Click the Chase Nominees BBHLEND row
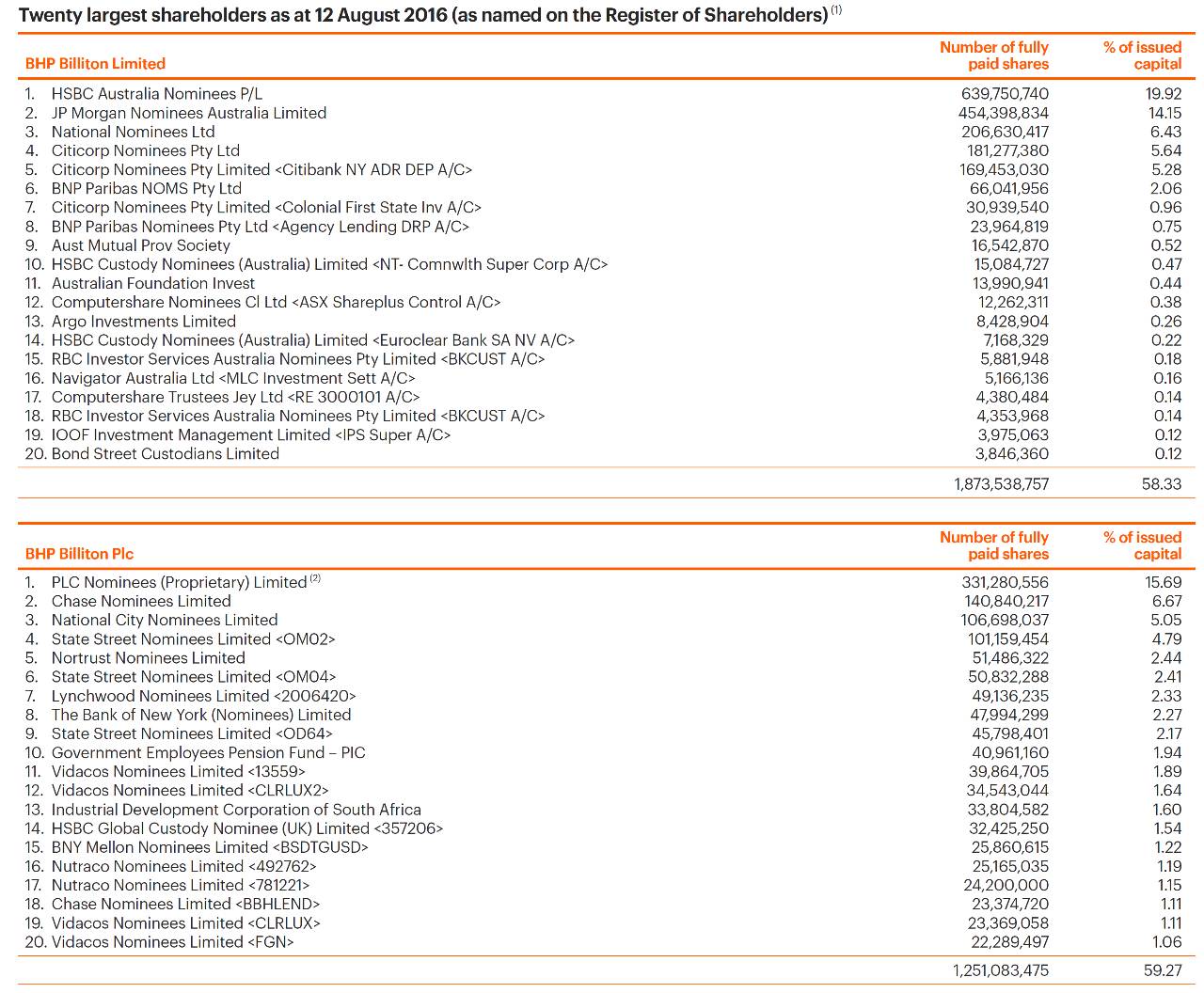 pos(186,905)
